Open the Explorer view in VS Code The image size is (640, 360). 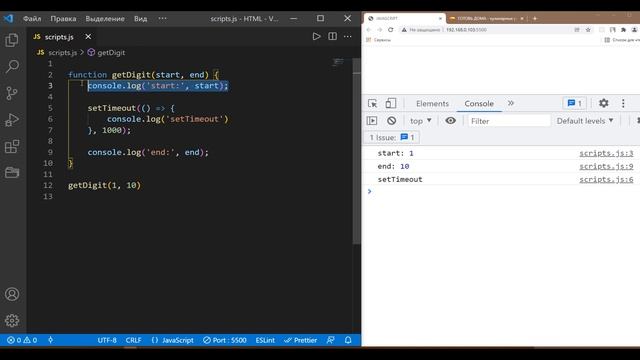(x=12, y=40)
